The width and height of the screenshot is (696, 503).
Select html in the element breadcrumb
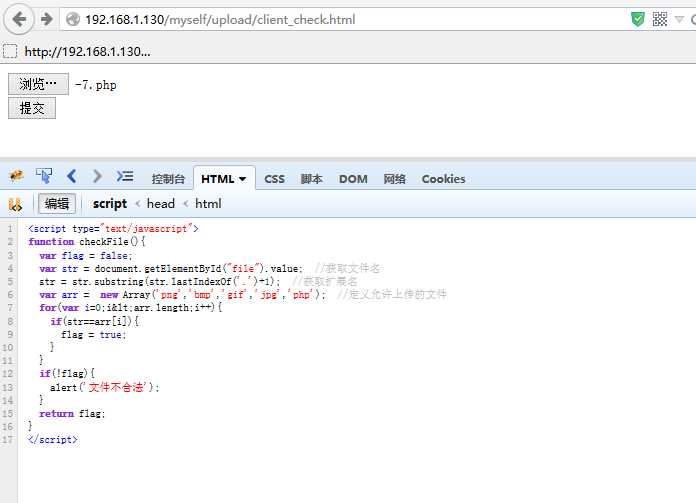(x=208, y=204)
